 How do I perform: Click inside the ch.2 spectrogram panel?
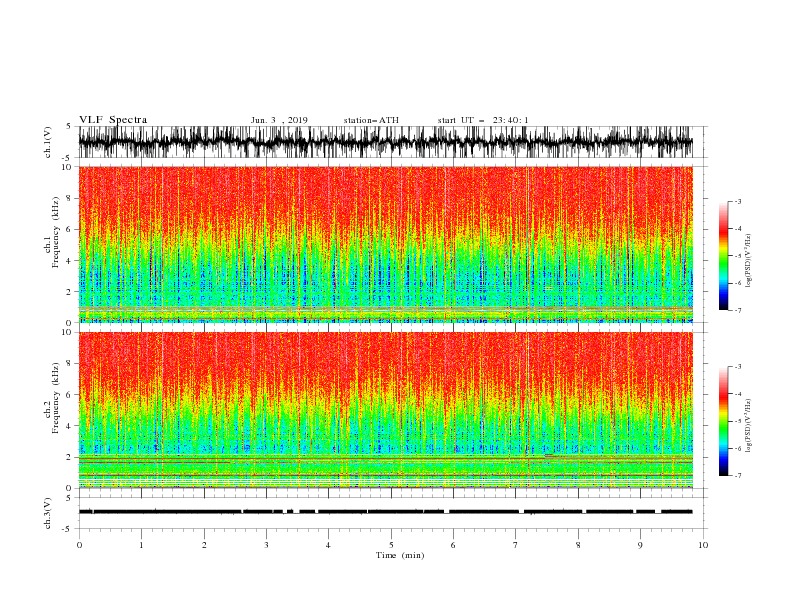click(x=386, y=410)
